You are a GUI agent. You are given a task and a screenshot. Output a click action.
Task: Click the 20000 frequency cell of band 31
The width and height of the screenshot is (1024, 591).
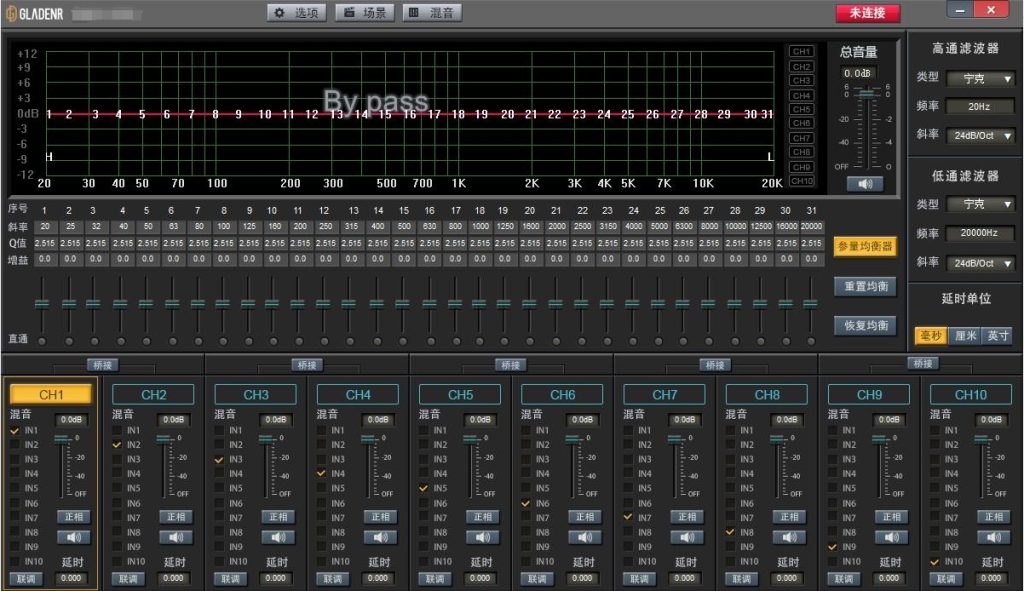click(811, 227)
